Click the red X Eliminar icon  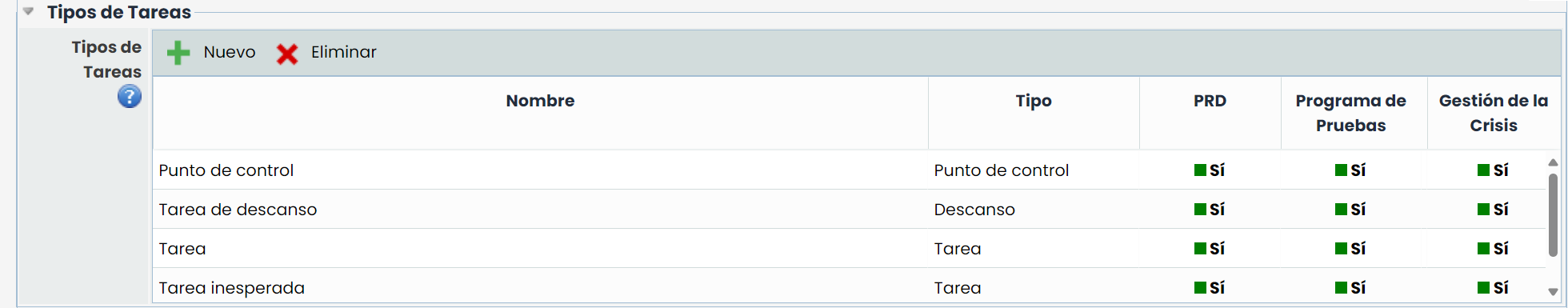[x=287, y=54]
